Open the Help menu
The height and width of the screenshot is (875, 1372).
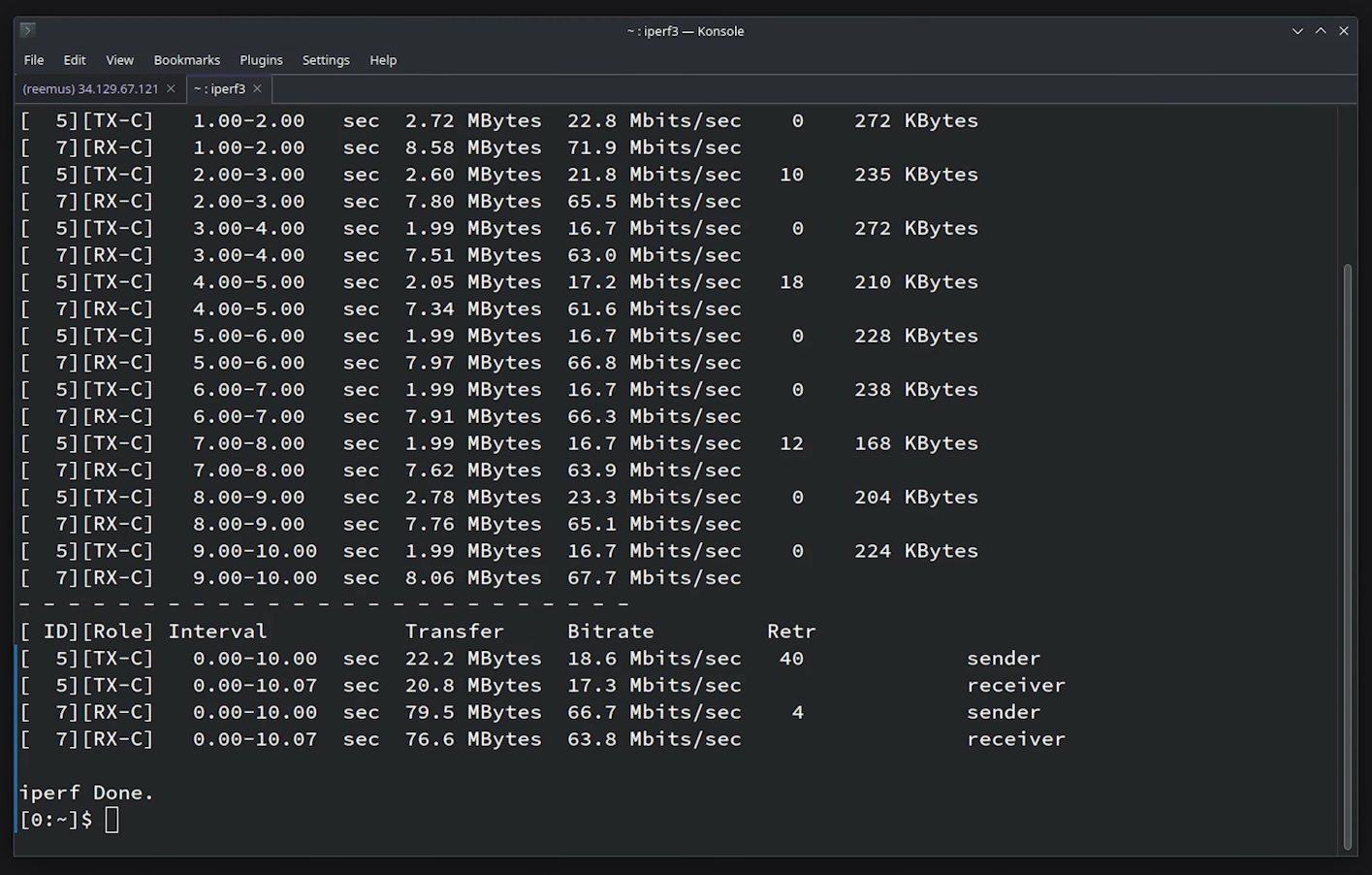click(383, 60)
